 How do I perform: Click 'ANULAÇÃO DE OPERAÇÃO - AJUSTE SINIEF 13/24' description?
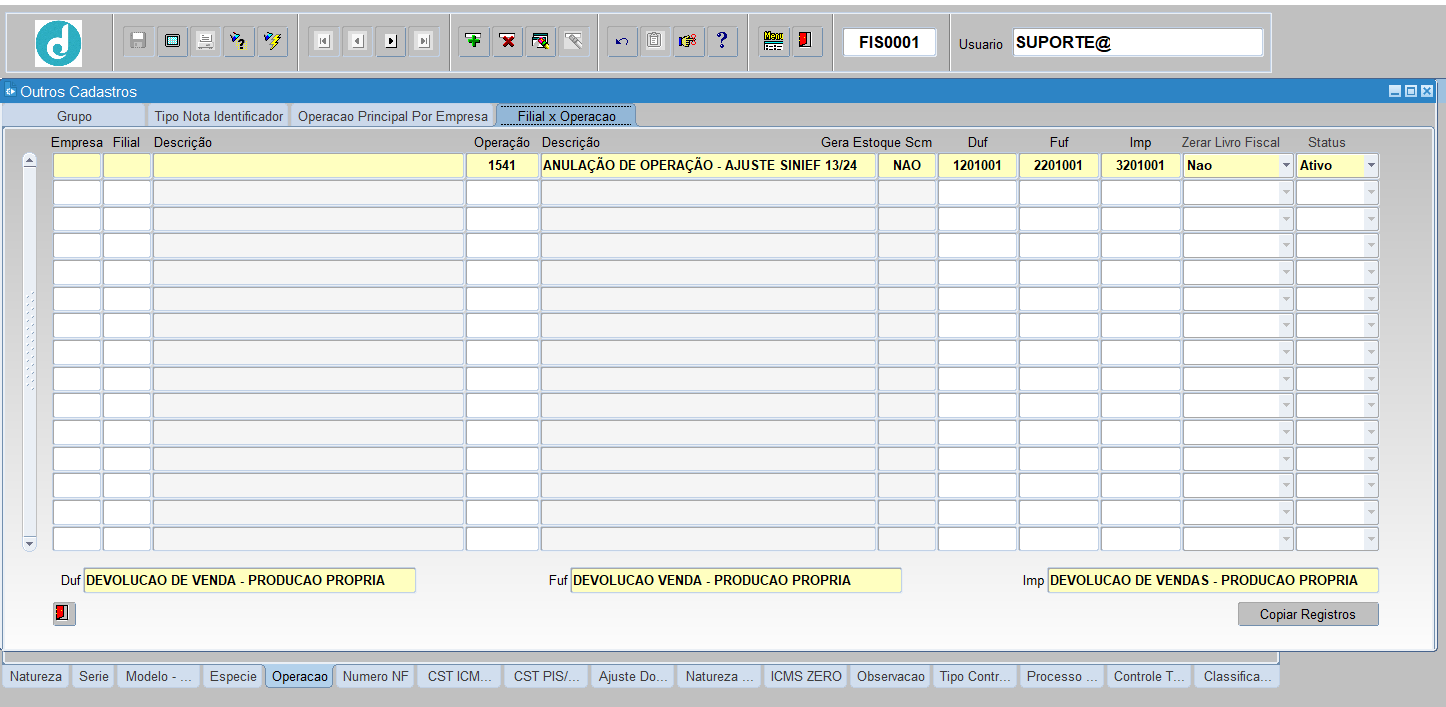click(708, 166)
